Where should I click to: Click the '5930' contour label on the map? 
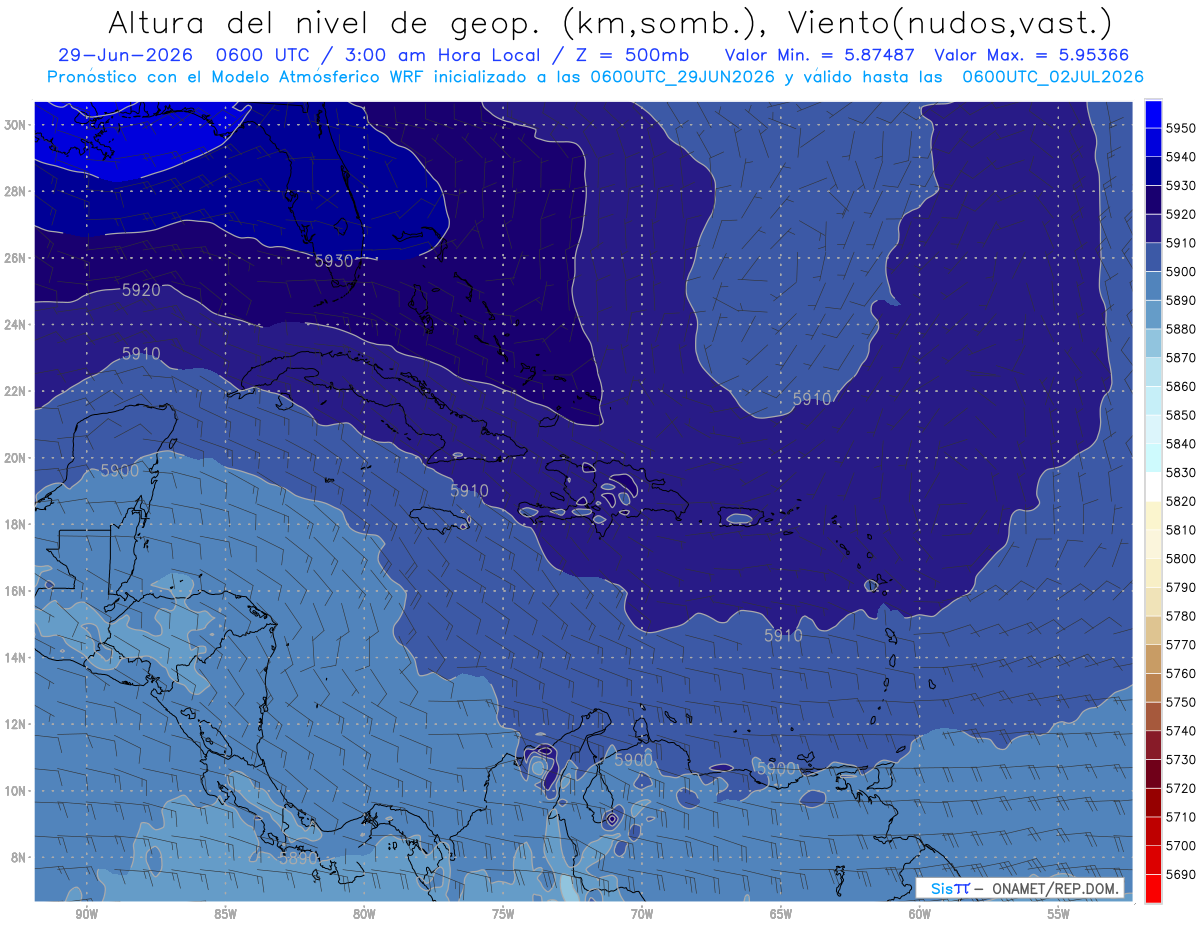(x=334, y=260)
